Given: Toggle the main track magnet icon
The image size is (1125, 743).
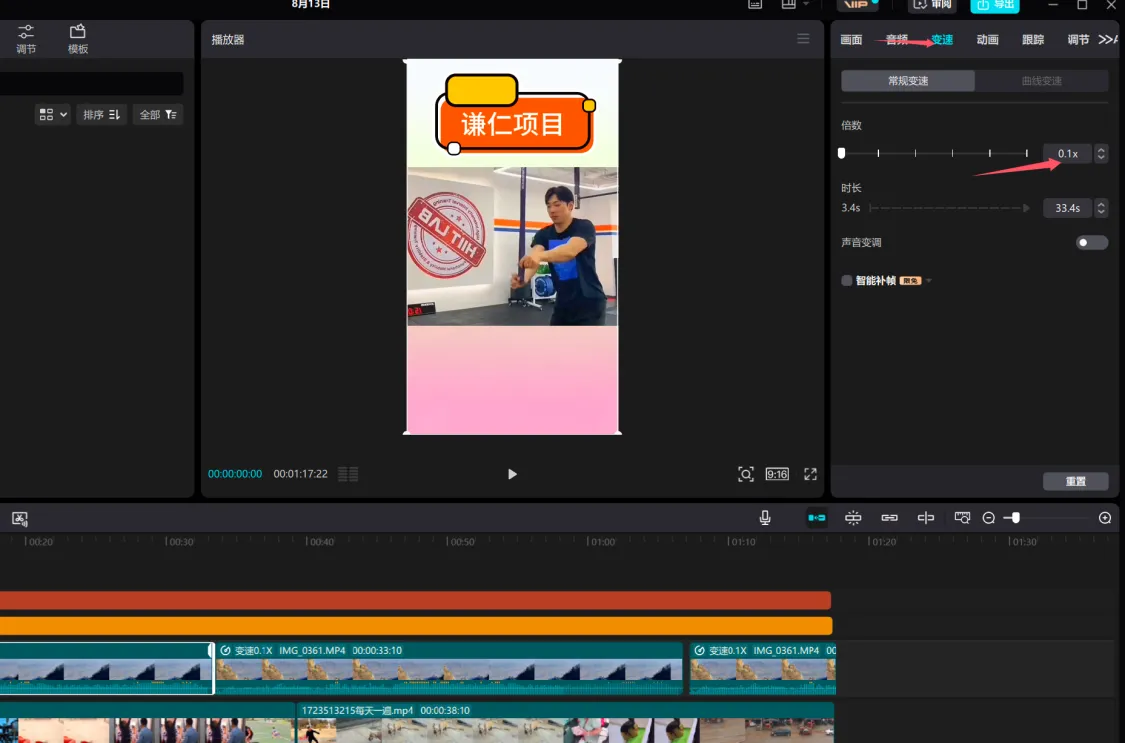Looking at the screenshot, I should 817,517.
